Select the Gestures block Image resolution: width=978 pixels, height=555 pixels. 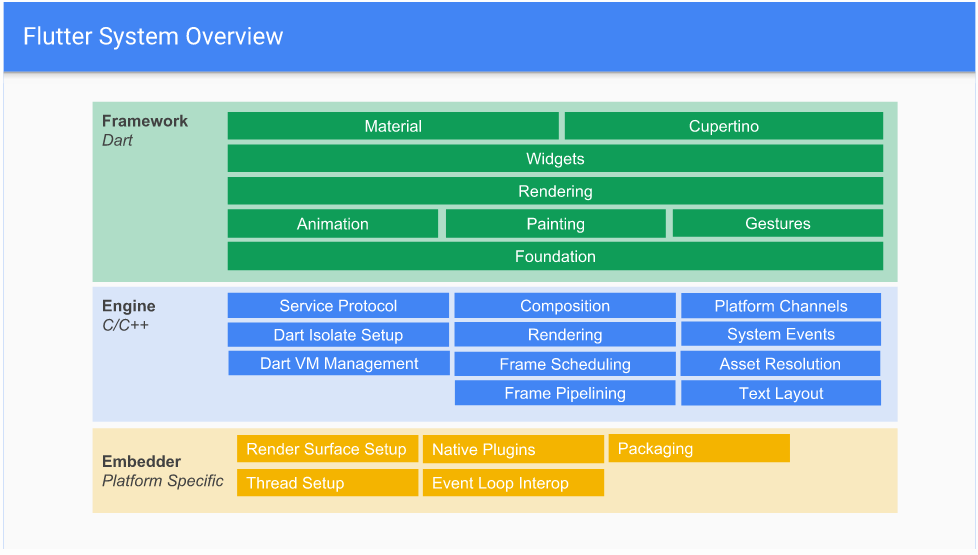[x=778, y=223]
